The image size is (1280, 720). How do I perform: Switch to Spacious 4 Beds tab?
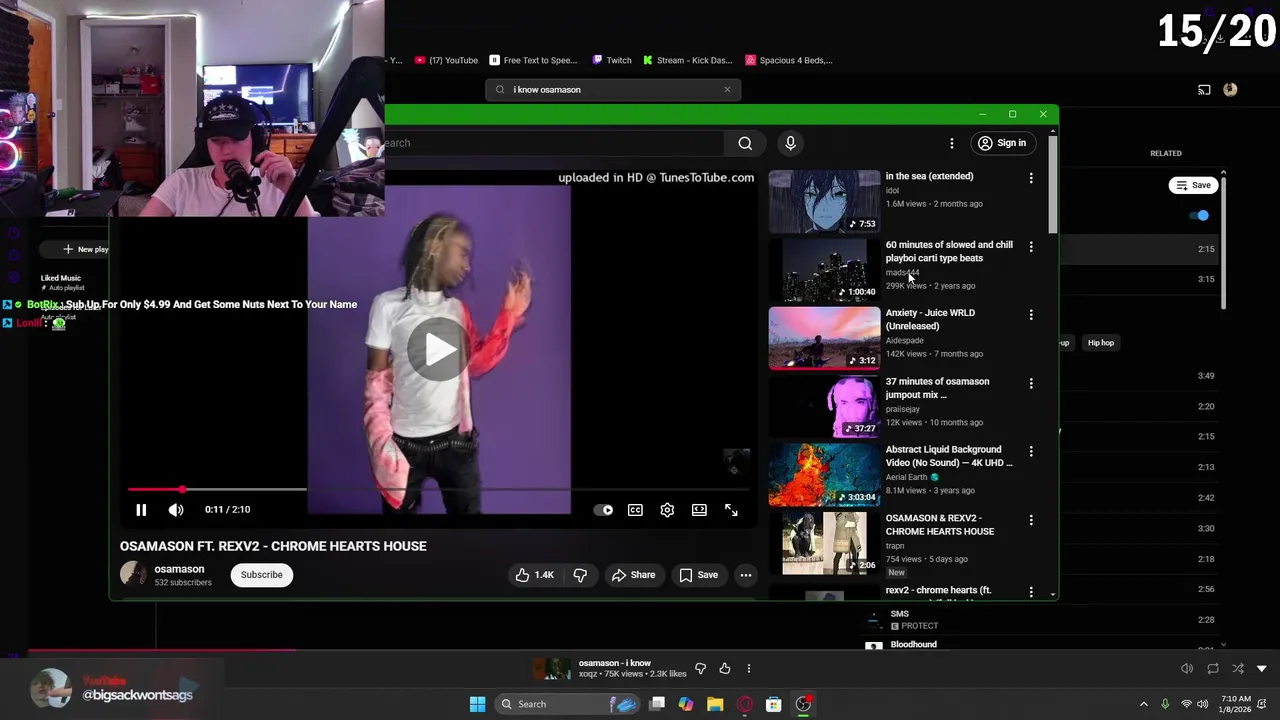point(789,60)
